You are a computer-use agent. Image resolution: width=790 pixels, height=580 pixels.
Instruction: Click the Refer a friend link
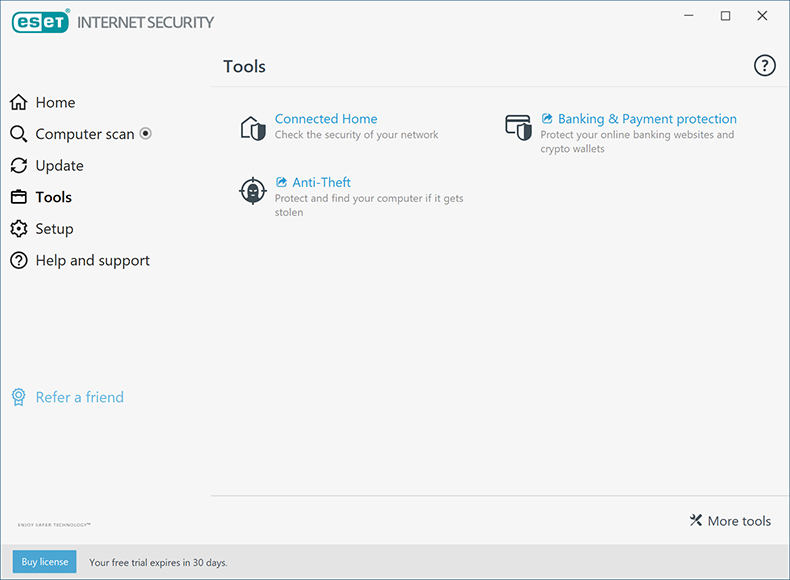click(80, 397)
